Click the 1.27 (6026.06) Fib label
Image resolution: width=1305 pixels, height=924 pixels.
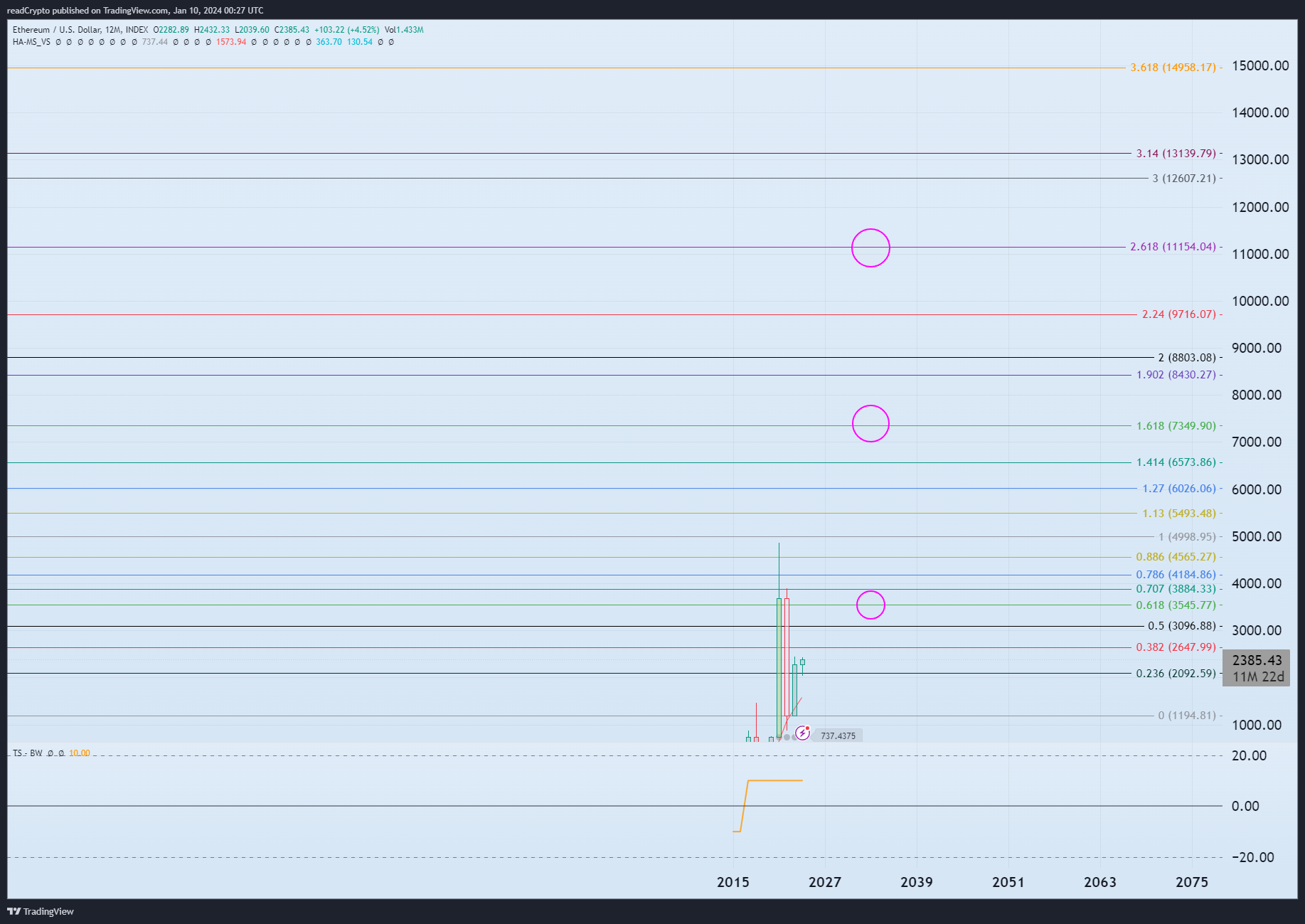pos(1179,489)
